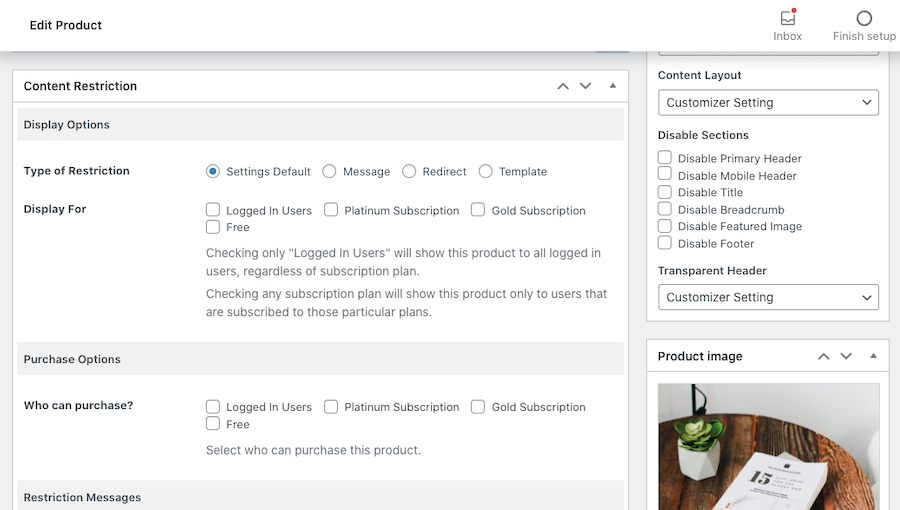Collapse the Product image panel
This screenshot has width=900, height=510.
coord(873,356)
